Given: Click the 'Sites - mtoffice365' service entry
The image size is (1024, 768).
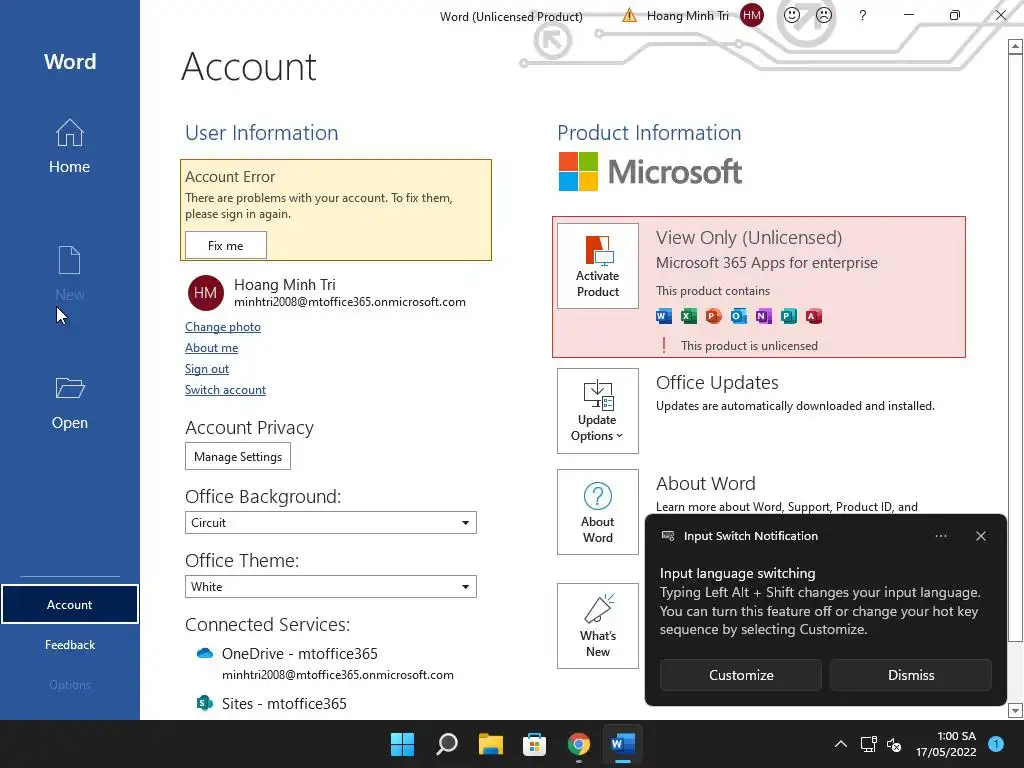Looking at the screenshot, I should pos(284,703).
